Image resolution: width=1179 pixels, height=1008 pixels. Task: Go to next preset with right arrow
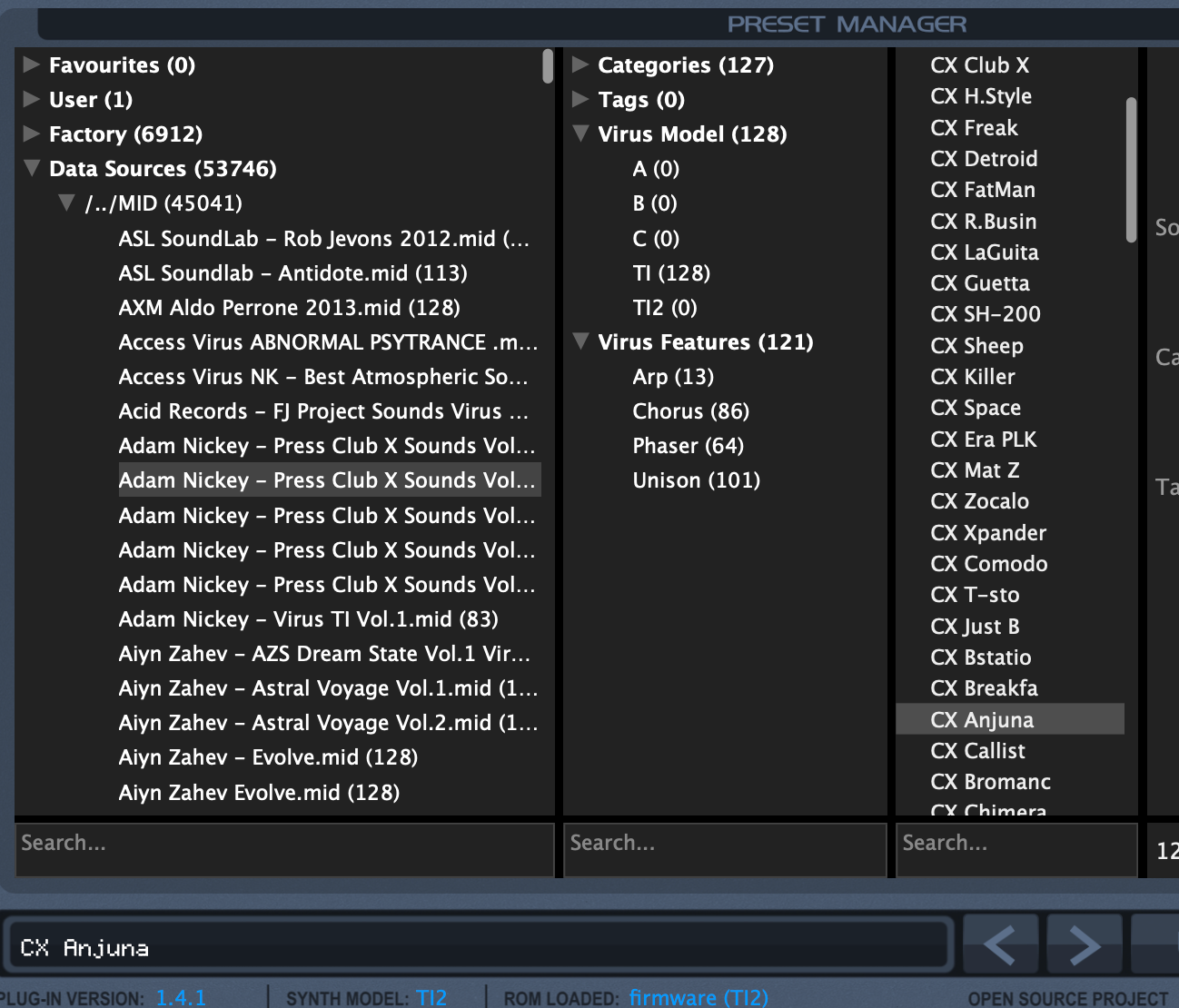[x=1085, y=944]
